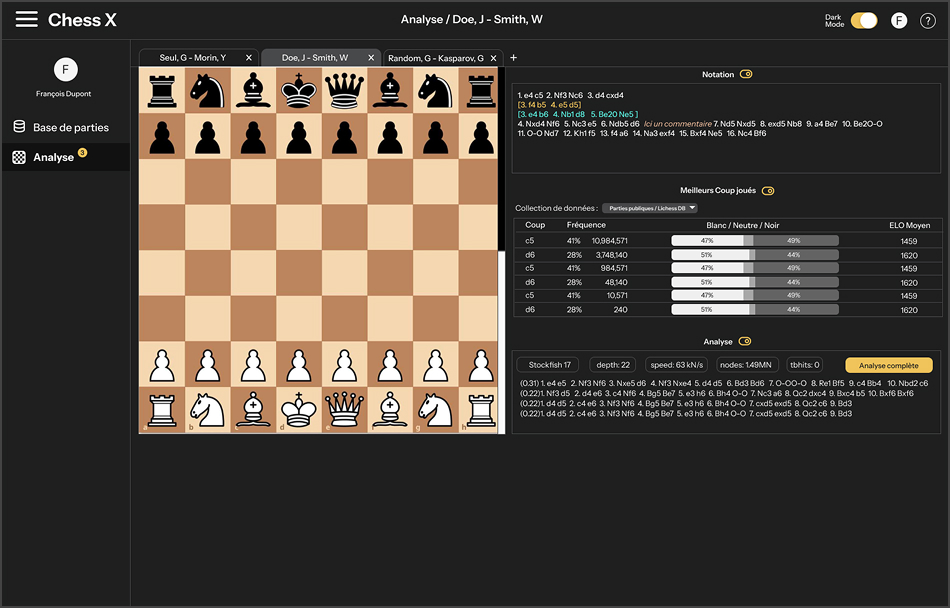950x608 pixels.
Task: Click move 7. Nd5 in notation
Action: coord(727,123)
